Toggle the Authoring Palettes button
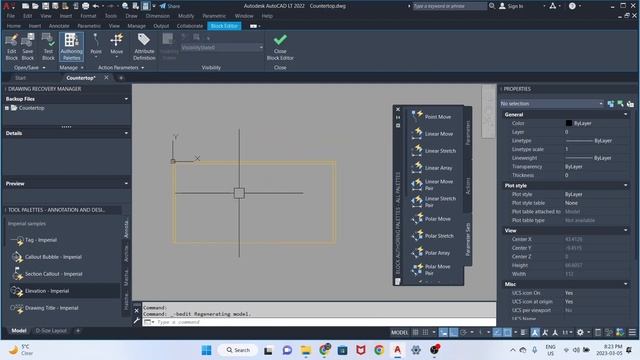Viewport: 640px width, 360px height. (x=71, y=47)
